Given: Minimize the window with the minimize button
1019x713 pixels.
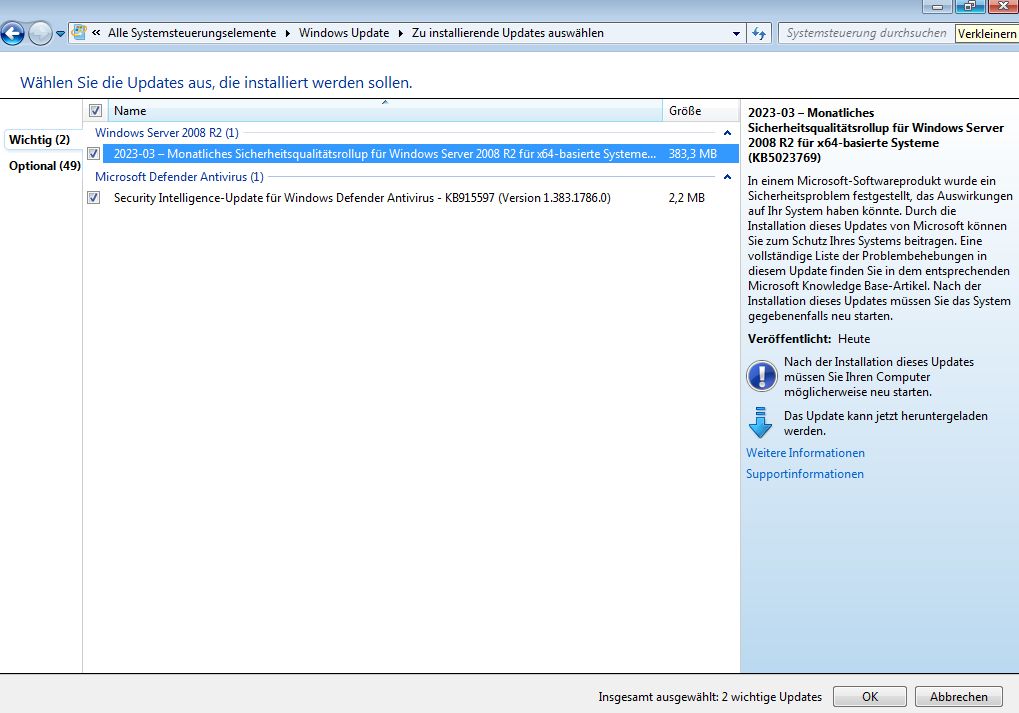Looking at the screenshot, I should (x=938, y=6).
